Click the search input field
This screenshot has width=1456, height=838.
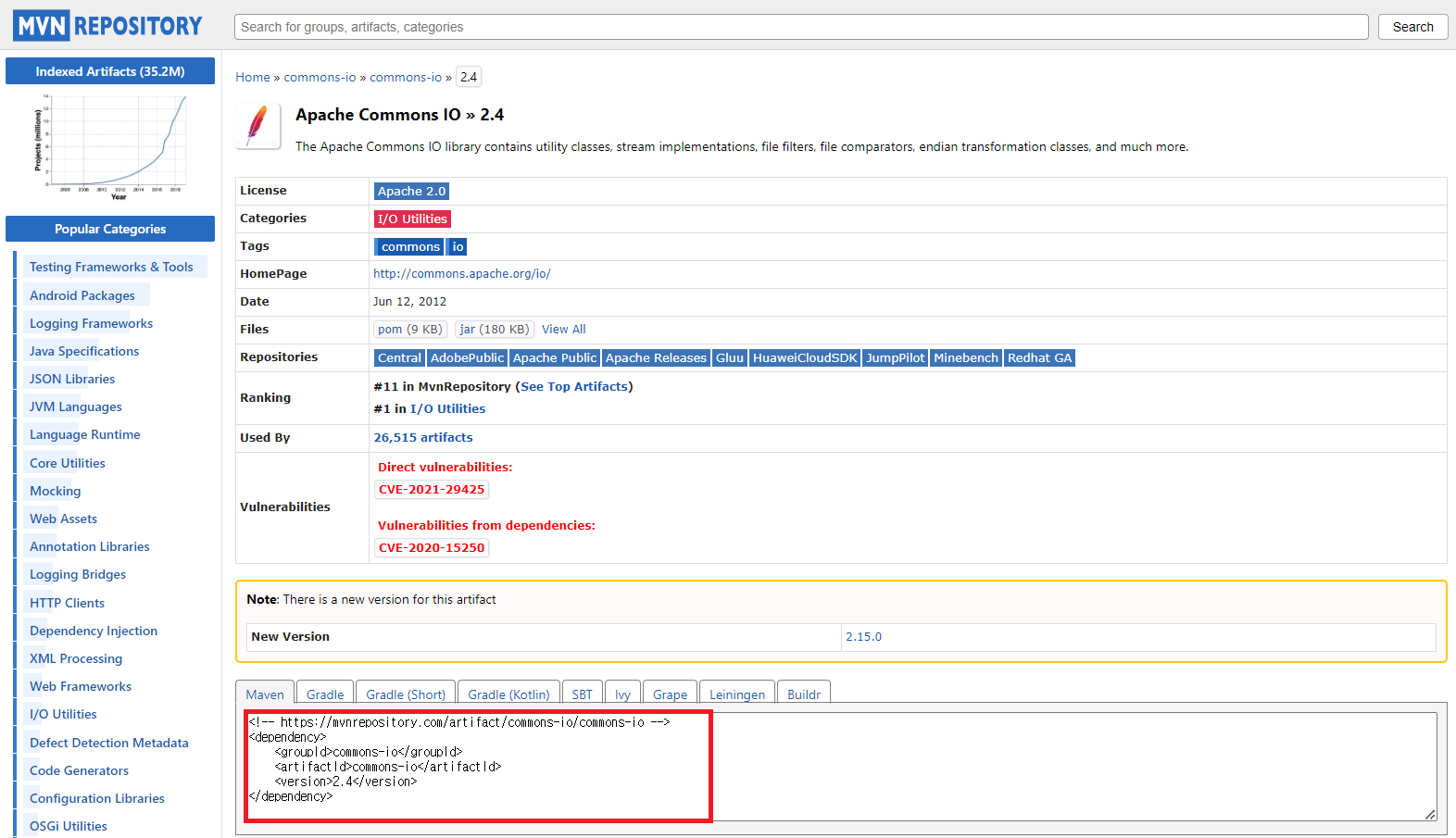[801, 27]
